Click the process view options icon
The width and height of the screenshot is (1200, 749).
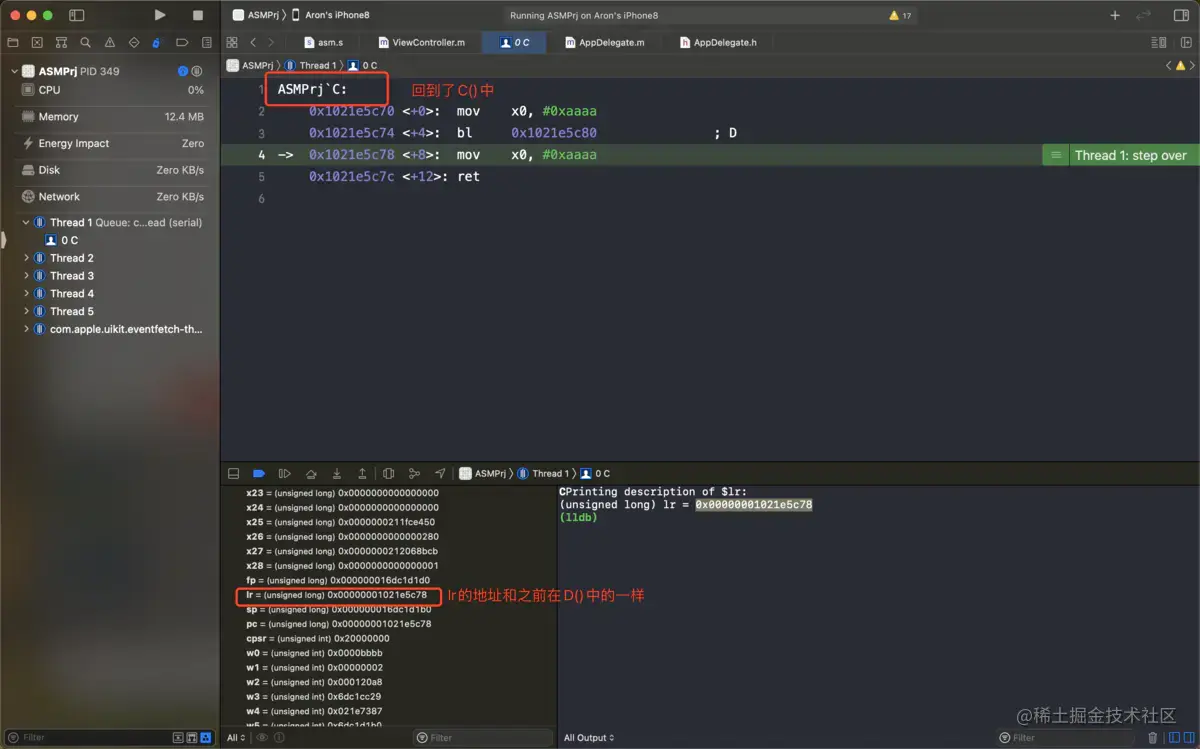coord(197,71)
